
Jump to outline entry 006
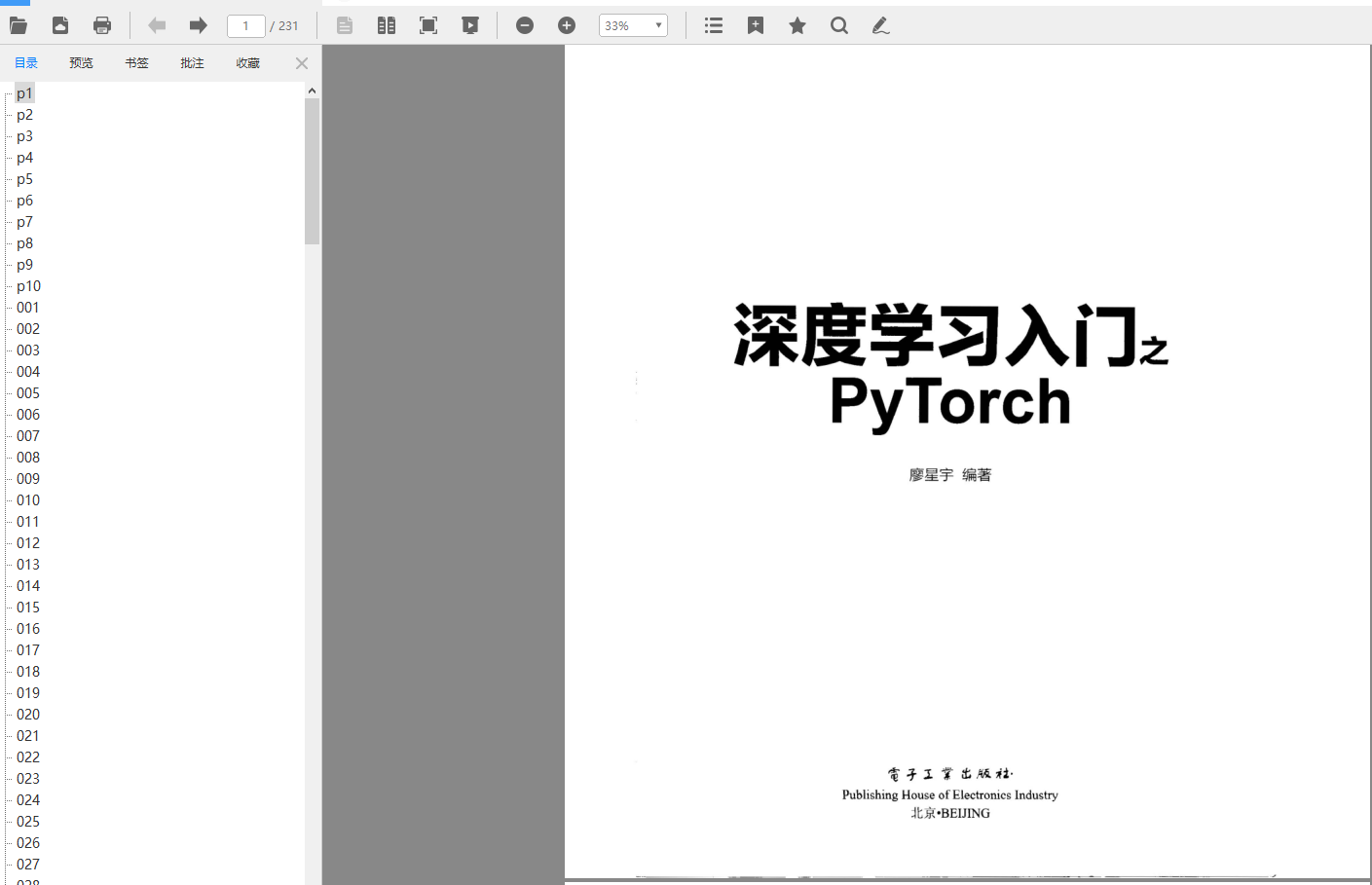click(28, 415)
